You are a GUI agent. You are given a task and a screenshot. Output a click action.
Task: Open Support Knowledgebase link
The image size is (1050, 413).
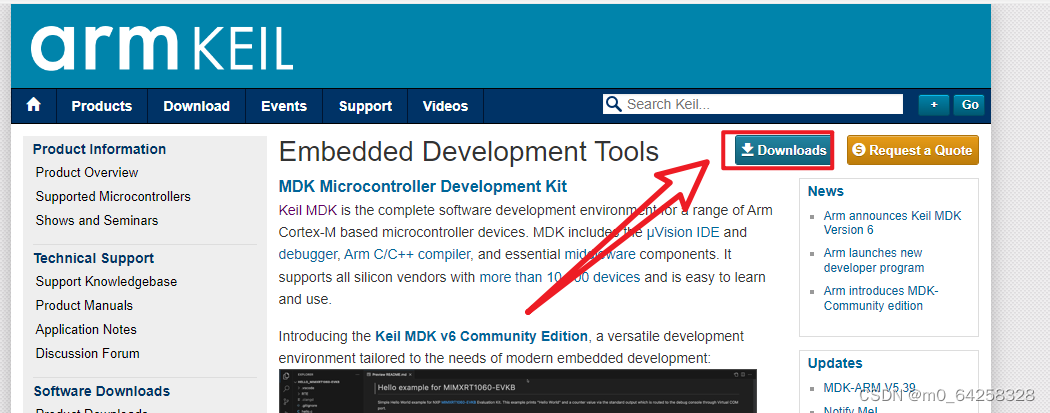click(x=106, y=282)
